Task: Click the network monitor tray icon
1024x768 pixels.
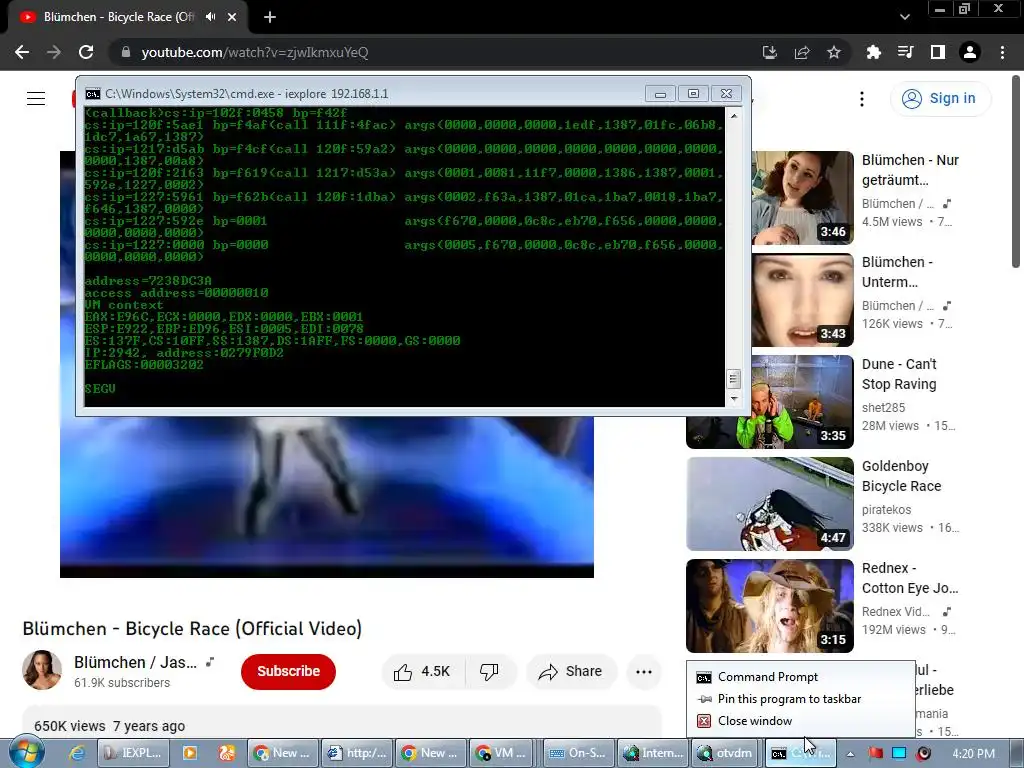Action: 899,754
